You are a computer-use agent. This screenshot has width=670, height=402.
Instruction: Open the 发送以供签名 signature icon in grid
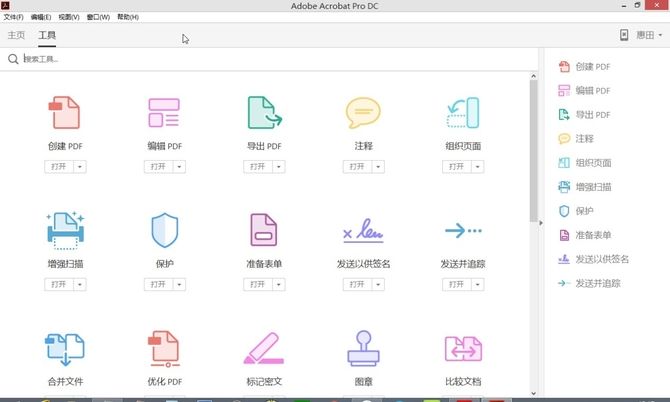363,231
